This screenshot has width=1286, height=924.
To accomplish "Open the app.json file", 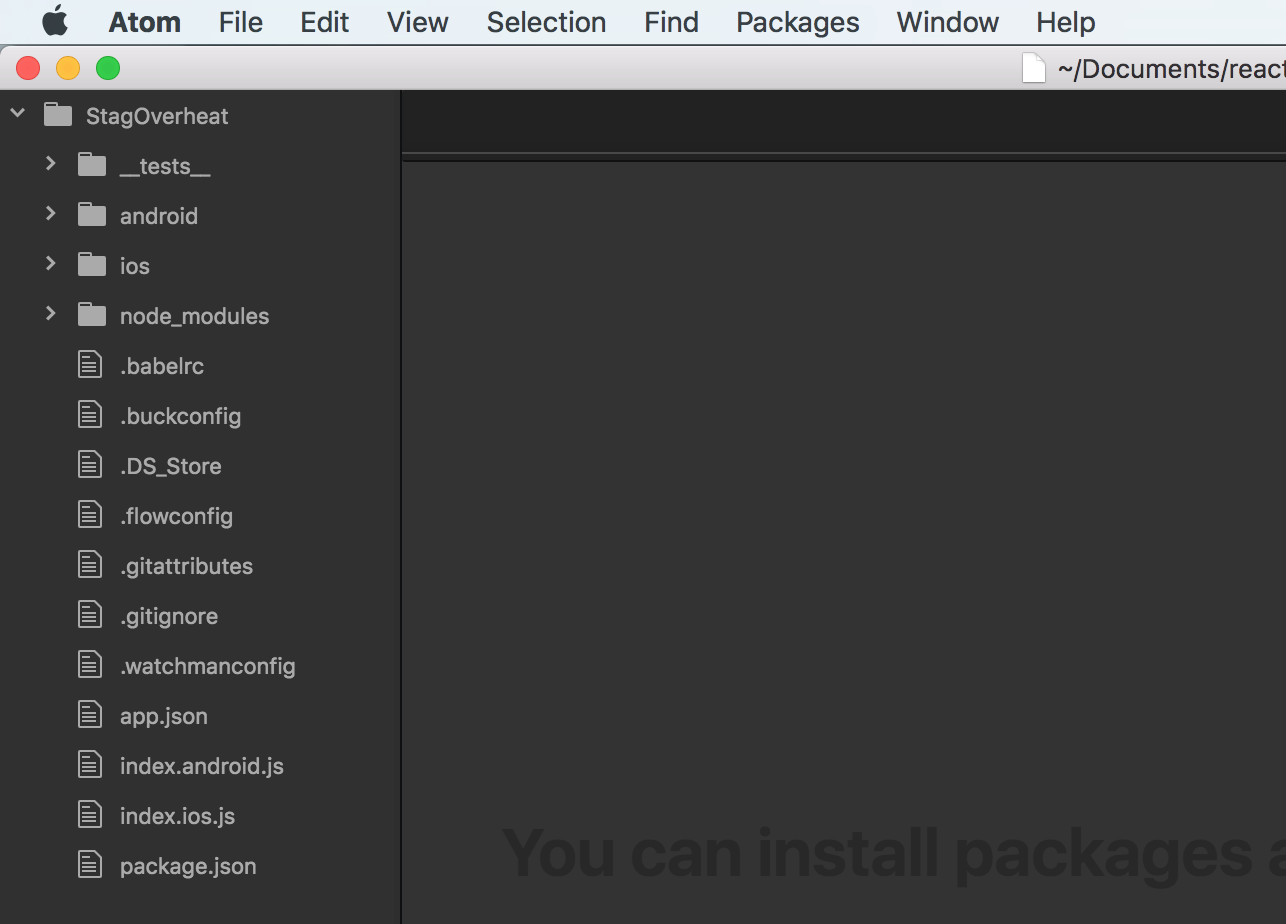I will [x=164, y=716].
